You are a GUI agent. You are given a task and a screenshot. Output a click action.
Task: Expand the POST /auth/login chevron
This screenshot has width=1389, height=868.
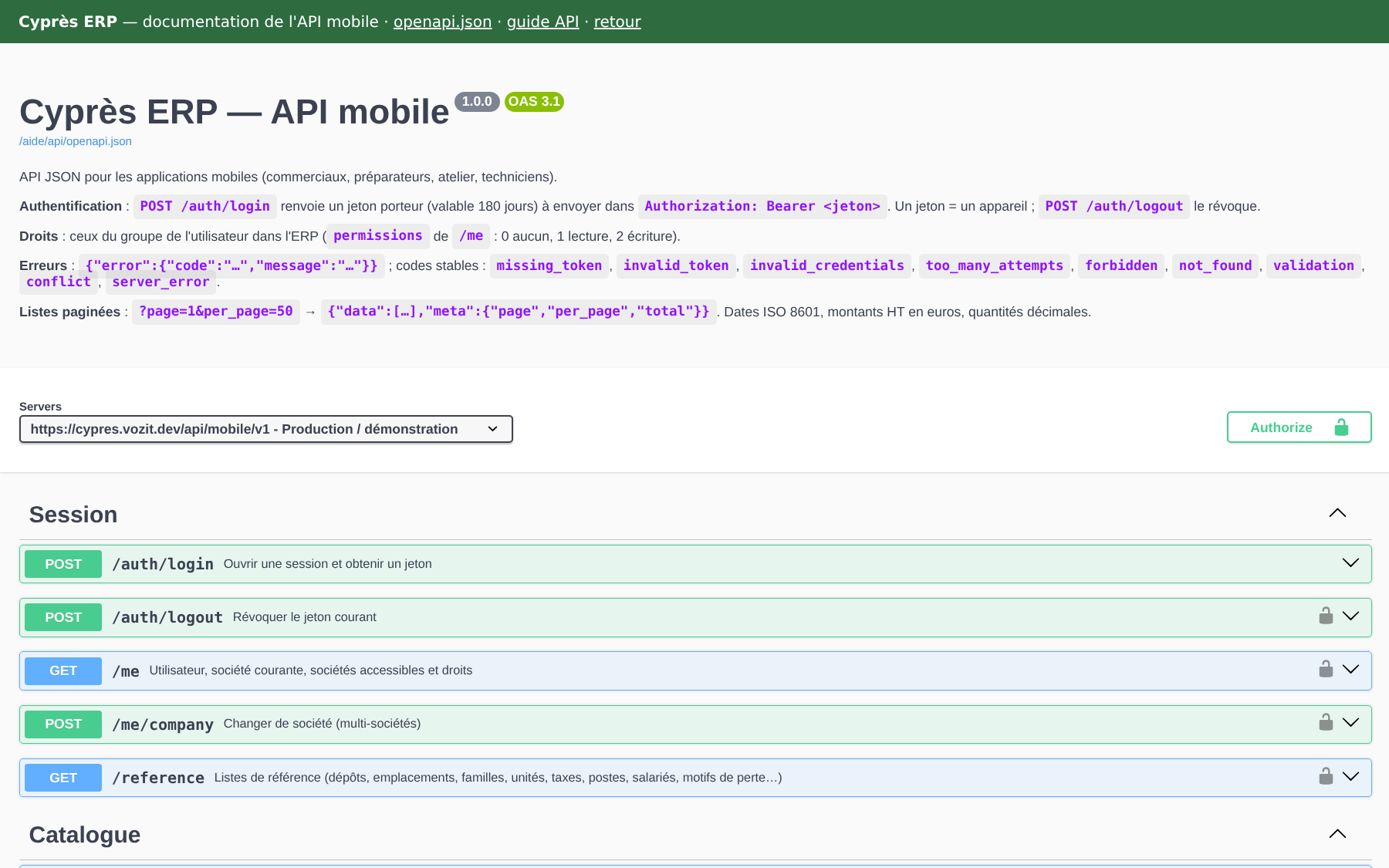1350,562
